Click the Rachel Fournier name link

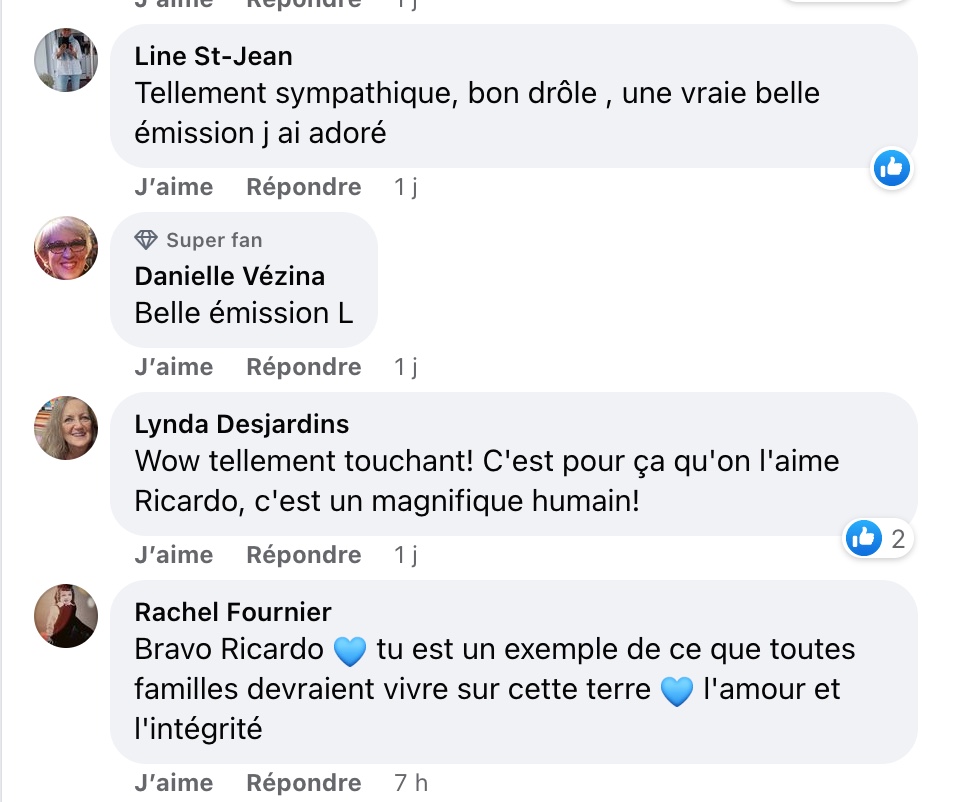pyautogui.click(x=233, y=612)
